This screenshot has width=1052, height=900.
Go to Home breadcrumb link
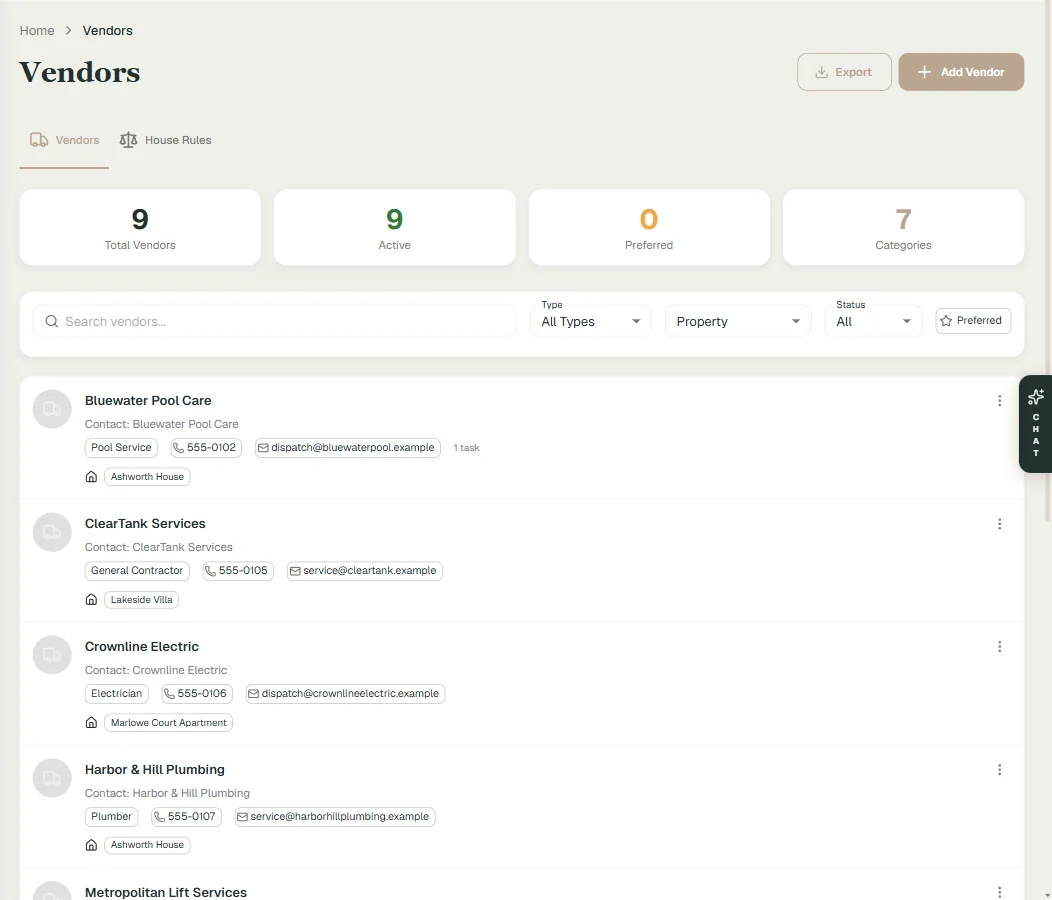click(x=37, y=31)
